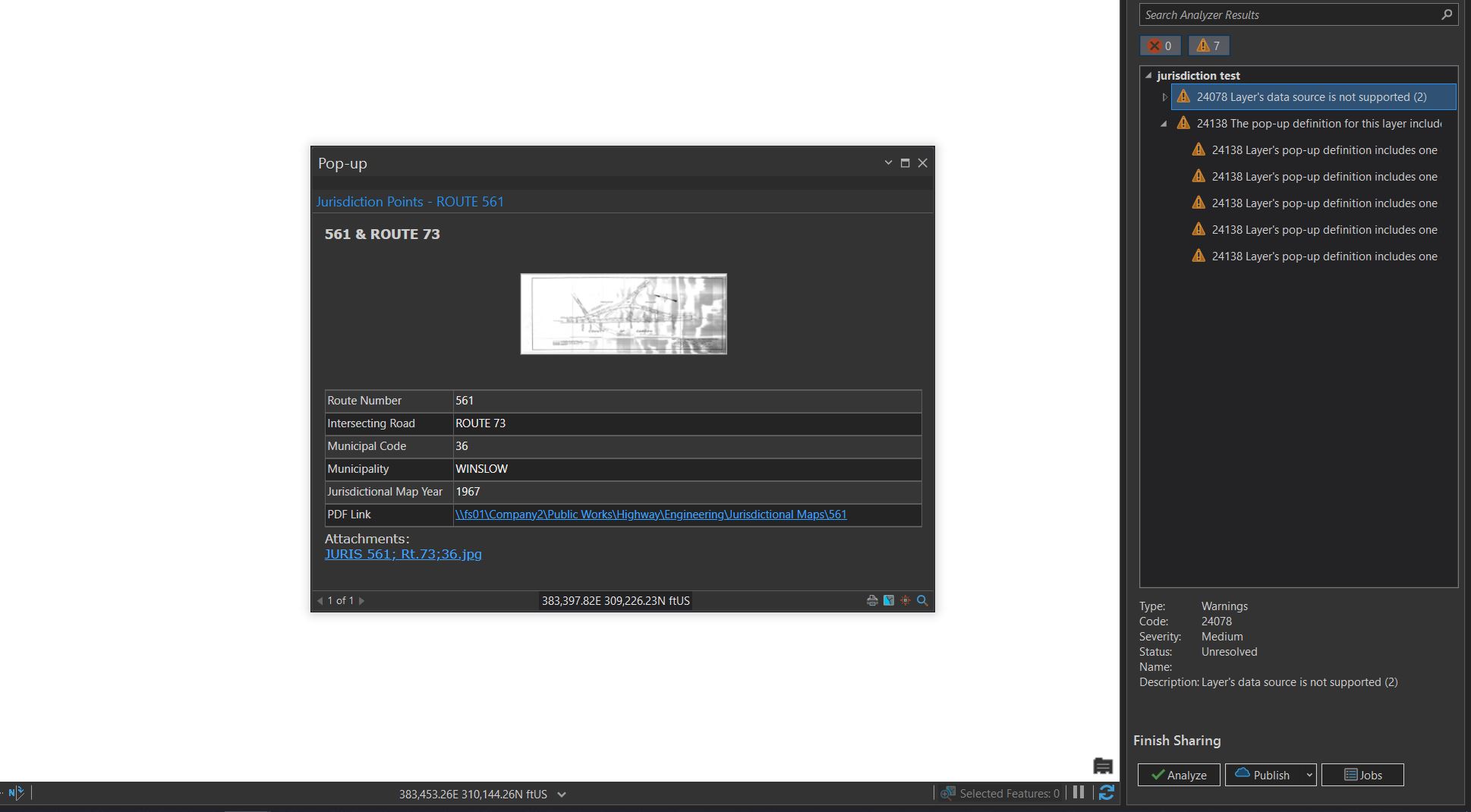Image resolution: width=1471 pixels, height=812 pixels.
Task: Zoom to the feature with the magnifier icon
Action: click(922, 600)
